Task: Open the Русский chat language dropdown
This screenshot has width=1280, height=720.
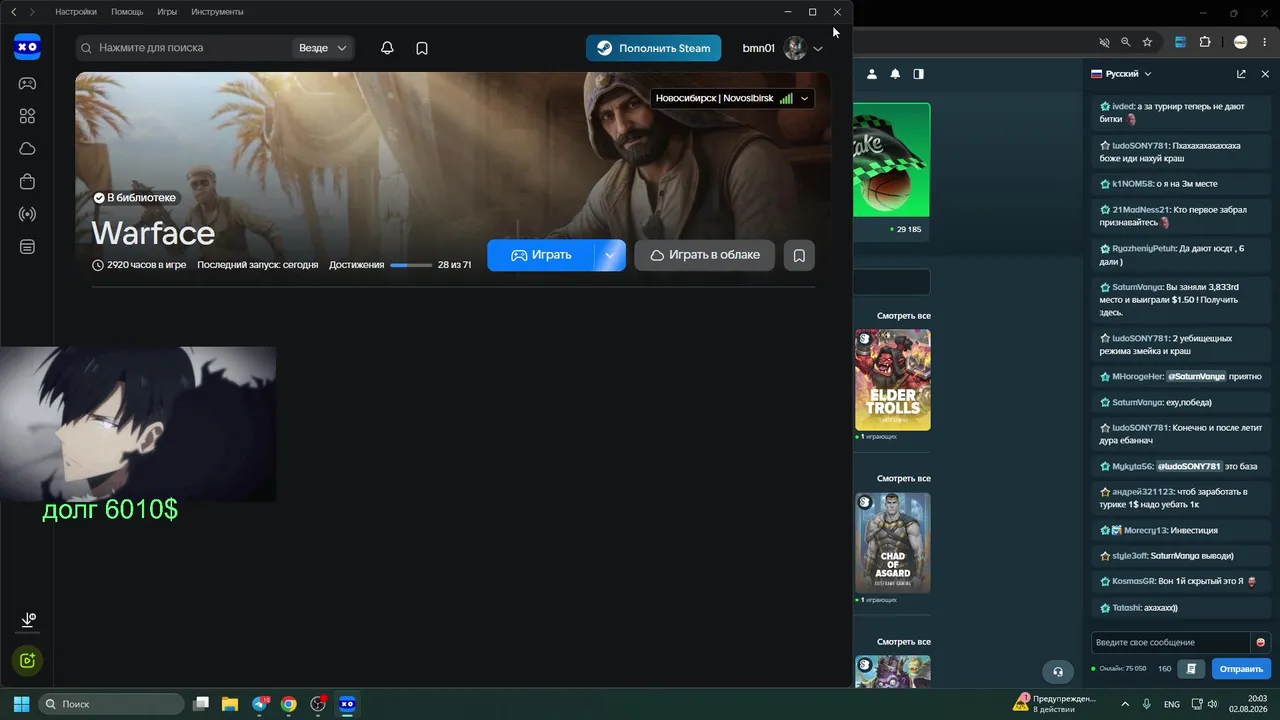Action: coord(1121,74)
